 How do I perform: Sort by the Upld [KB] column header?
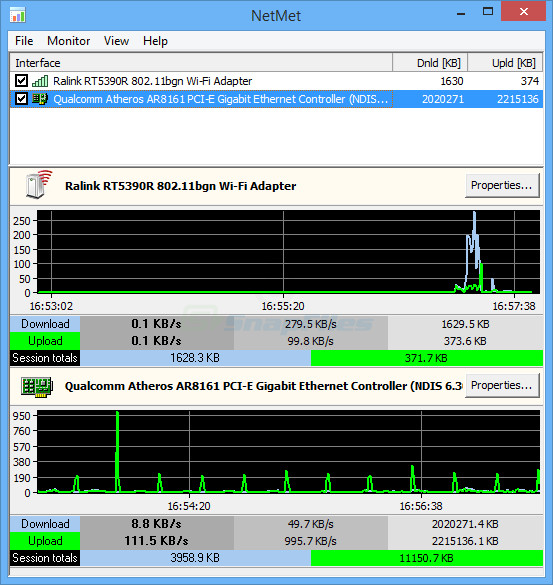pos(505,63)
